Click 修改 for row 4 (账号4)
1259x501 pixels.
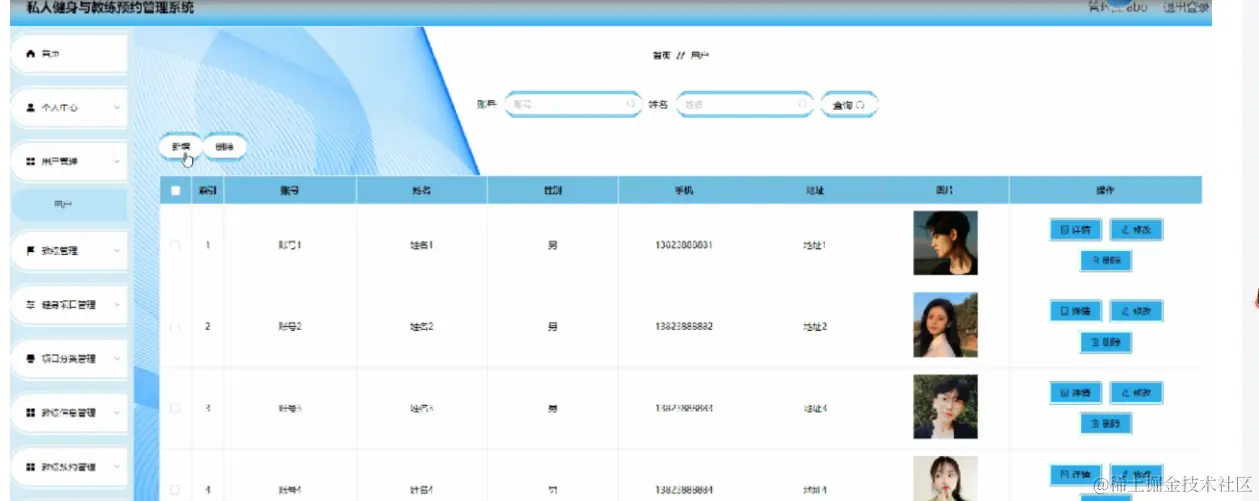(x=1136, y=474)
